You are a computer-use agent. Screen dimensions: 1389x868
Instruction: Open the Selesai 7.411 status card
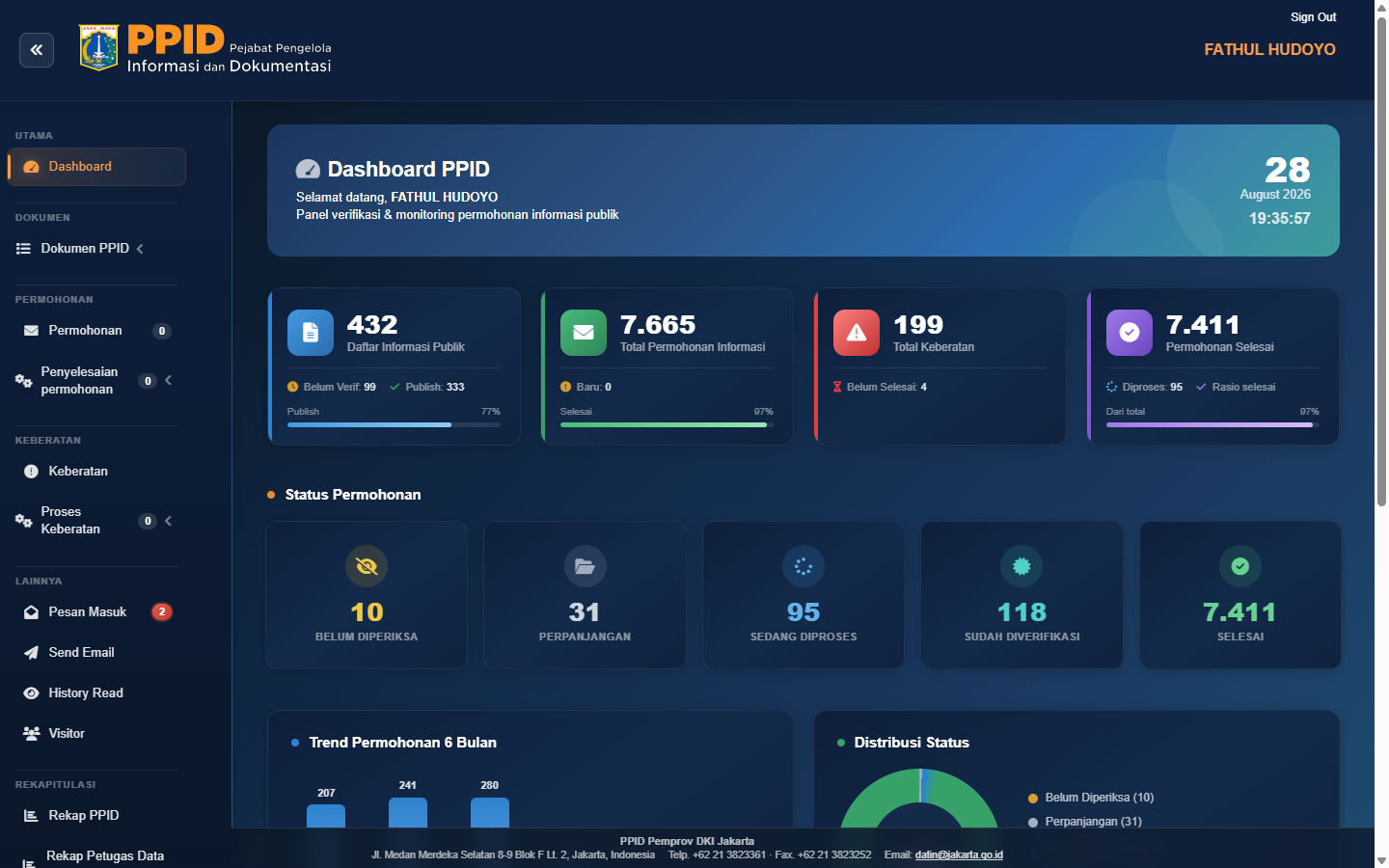1240,595
